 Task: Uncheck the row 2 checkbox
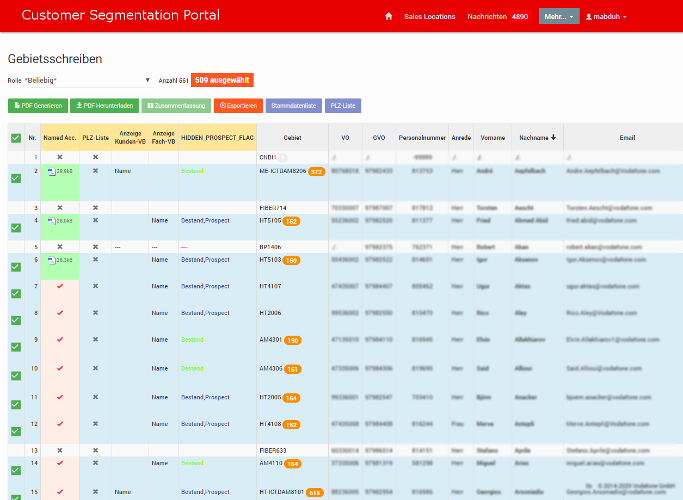15,179
